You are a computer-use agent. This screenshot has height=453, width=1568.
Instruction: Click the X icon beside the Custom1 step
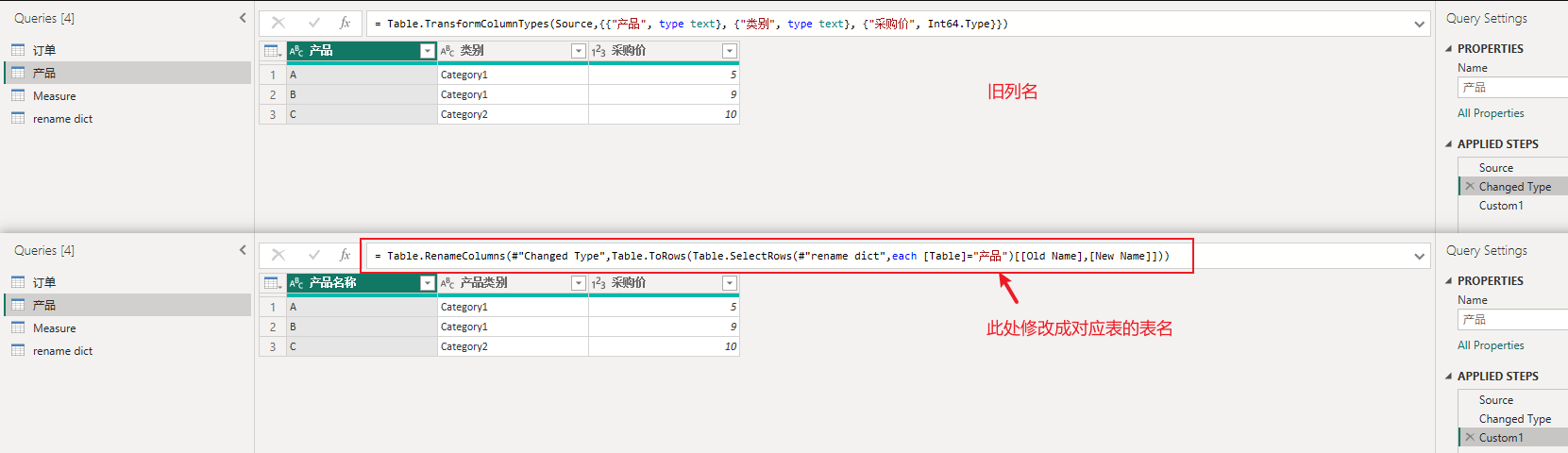point(1469,438)
